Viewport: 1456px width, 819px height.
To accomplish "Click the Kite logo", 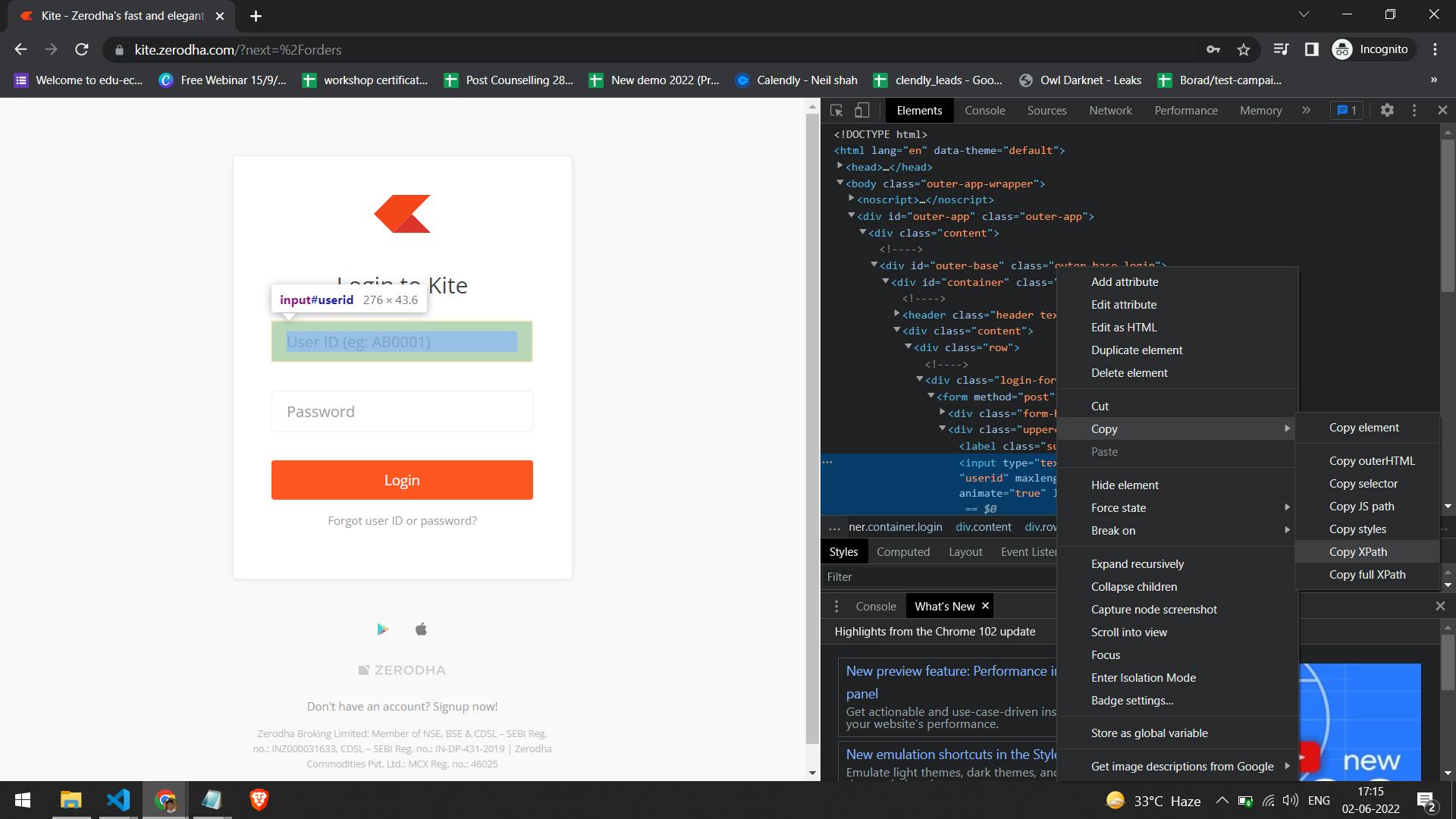I will click(402, 214).
